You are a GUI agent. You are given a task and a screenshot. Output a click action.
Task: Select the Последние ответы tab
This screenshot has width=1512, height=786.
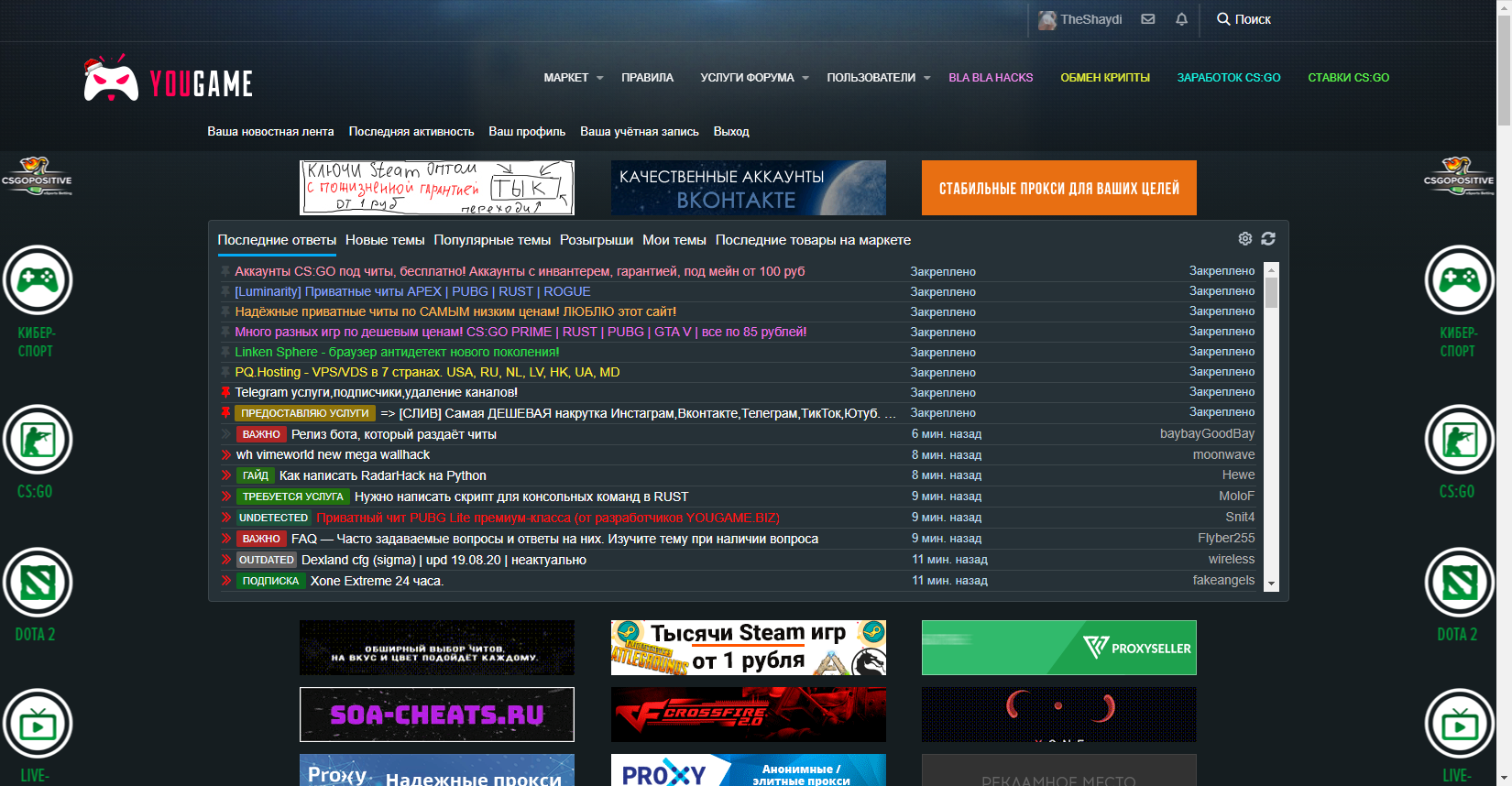tap(277, 240)
